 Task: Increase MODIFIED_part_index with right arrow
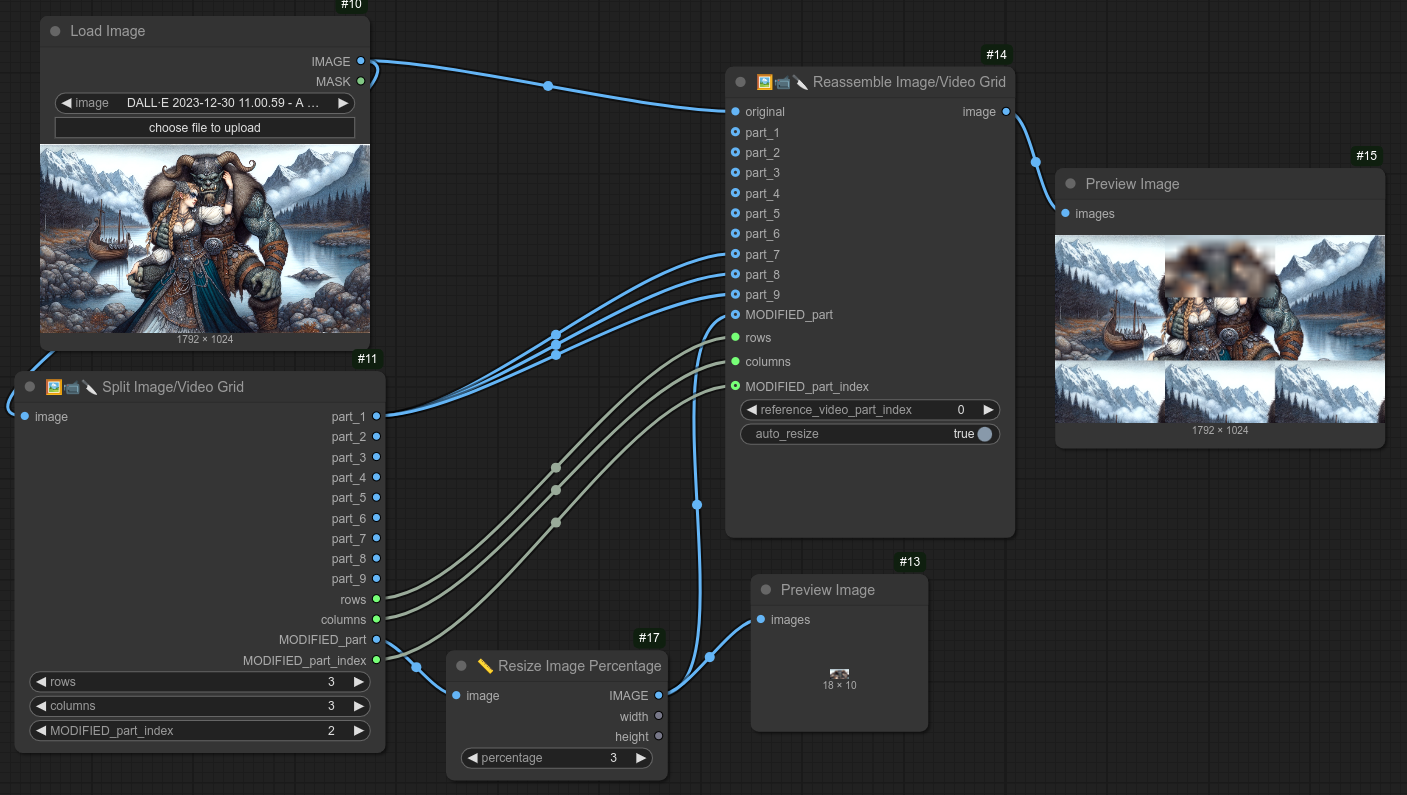coord(358,731)
